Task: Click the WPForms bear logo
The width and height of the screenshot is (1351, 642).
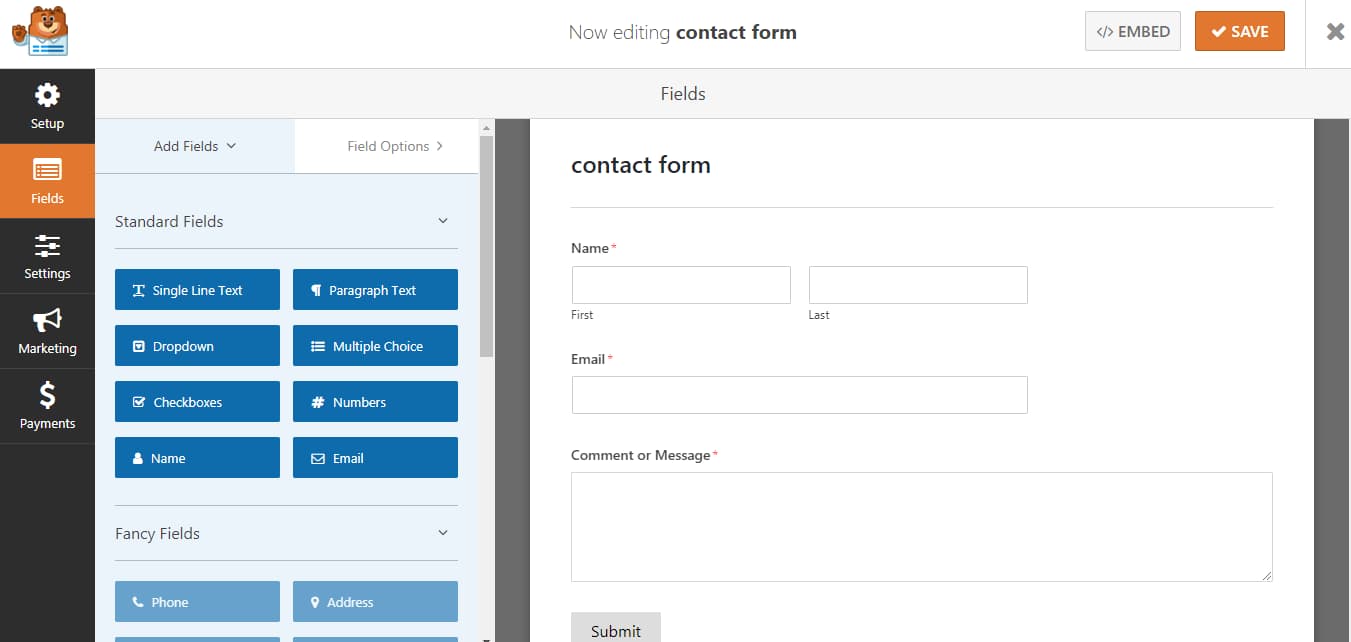Action: point(37,31)
